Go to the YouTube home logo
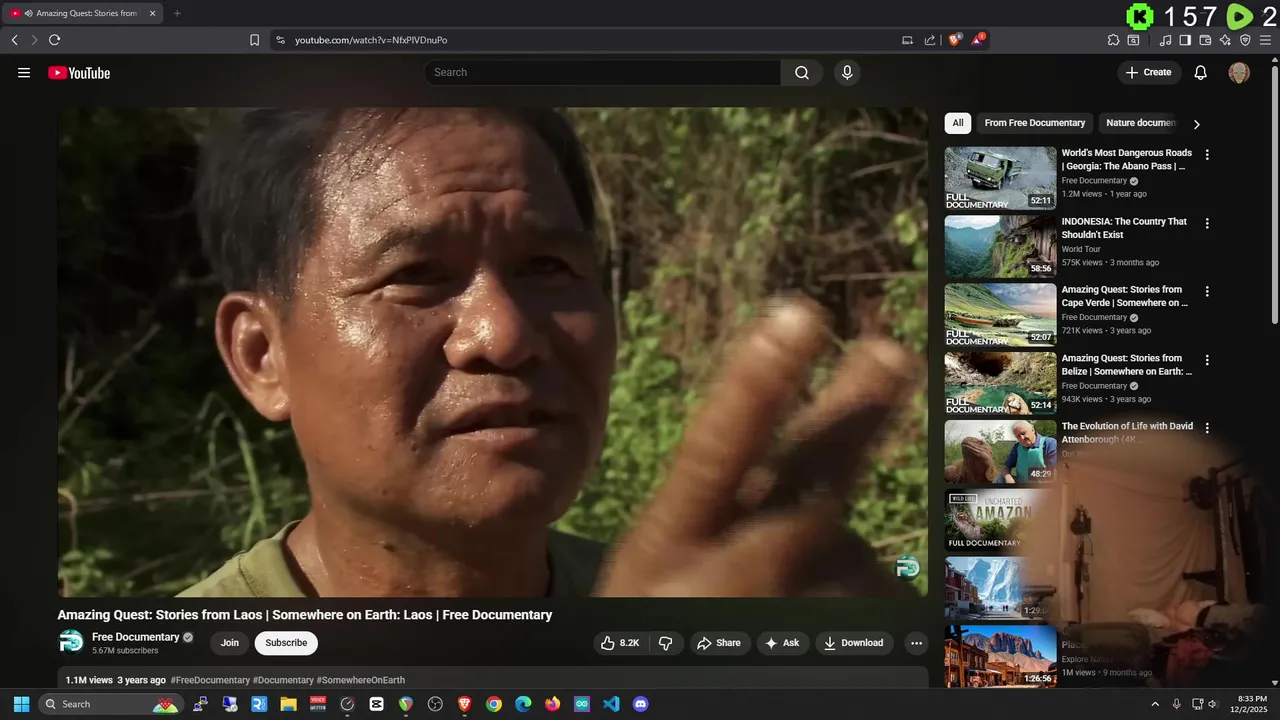The width and height of the screenshot is (1280, 720). [x=79, y=73]
